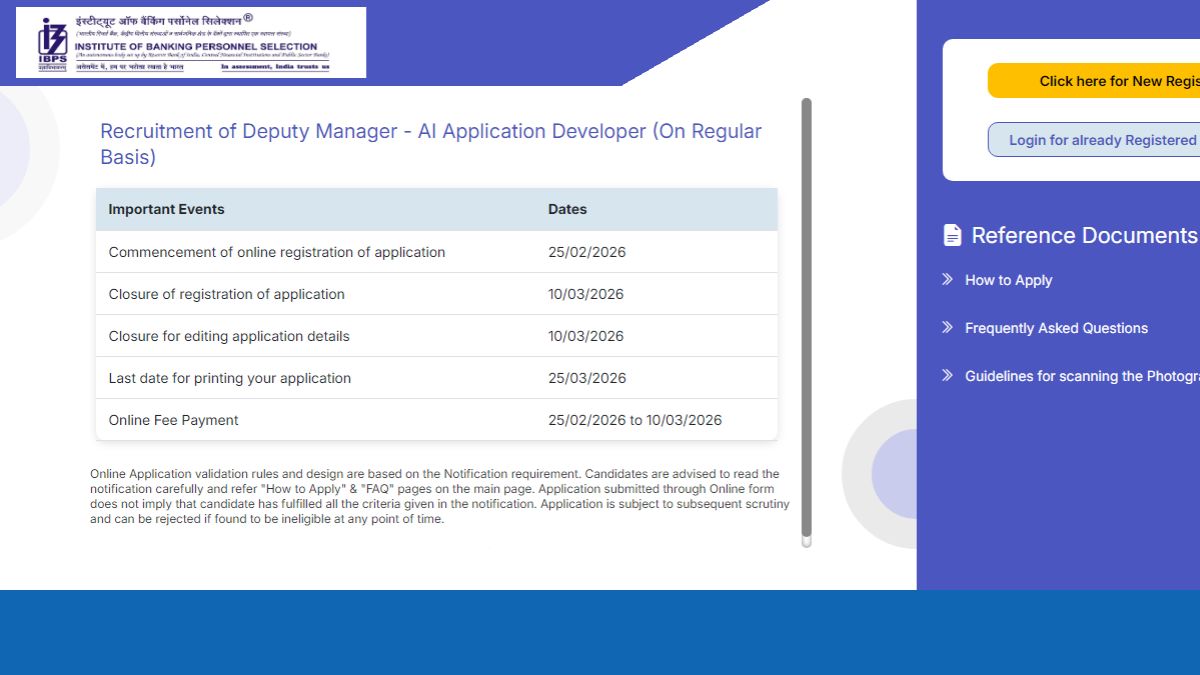This screenshot has height=675, width=1200.
Task: Click the Reference Documents page icon
Action: tap(951, 234)
